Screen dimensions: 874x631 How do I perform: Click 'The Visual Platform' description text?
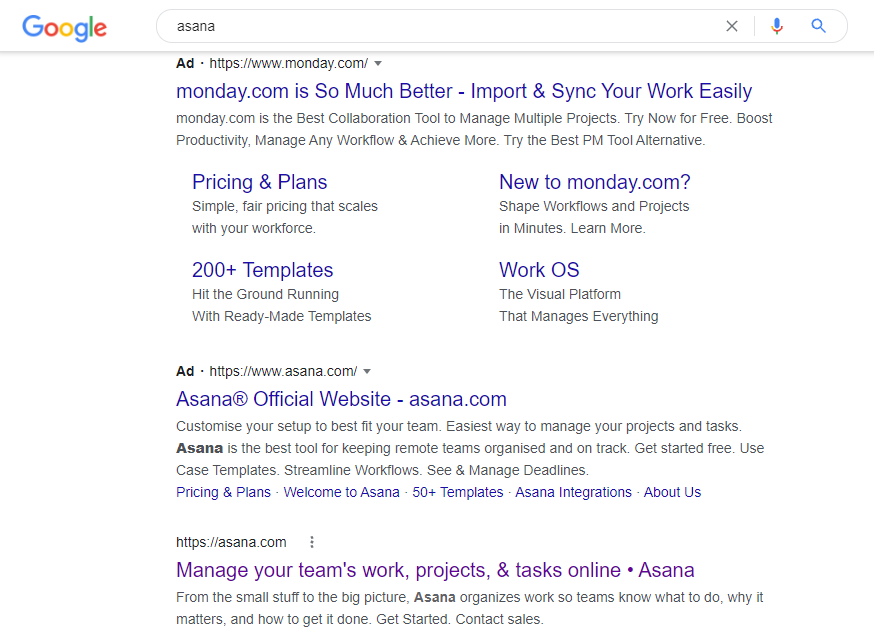point(560,294)
